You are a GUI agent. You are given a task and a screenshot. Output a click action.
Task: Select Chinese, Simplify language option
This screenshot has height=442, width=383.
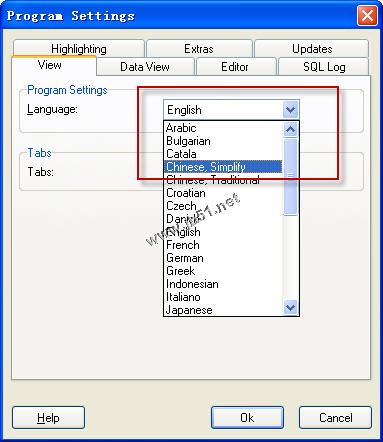[223, 167]
